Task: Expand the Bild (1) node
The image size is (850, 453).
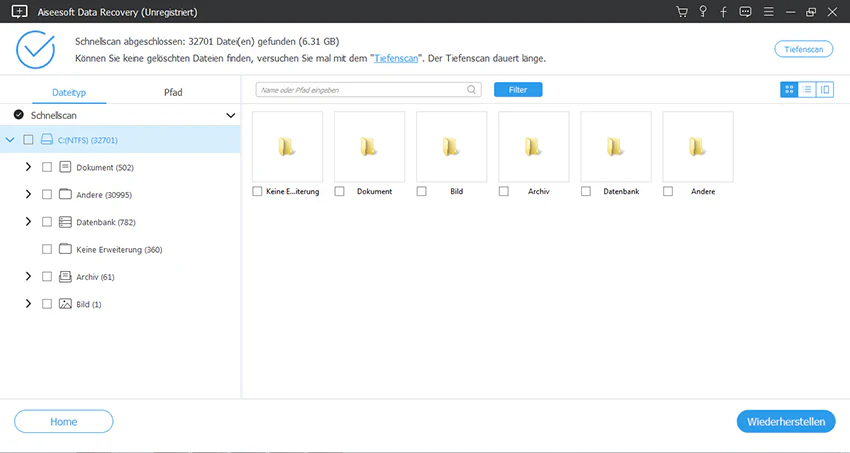Action: coord(28,303)
